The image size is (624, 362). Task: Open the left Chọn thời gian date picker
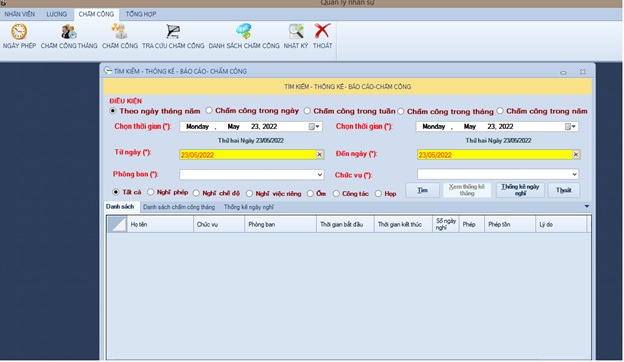(314, 127)
